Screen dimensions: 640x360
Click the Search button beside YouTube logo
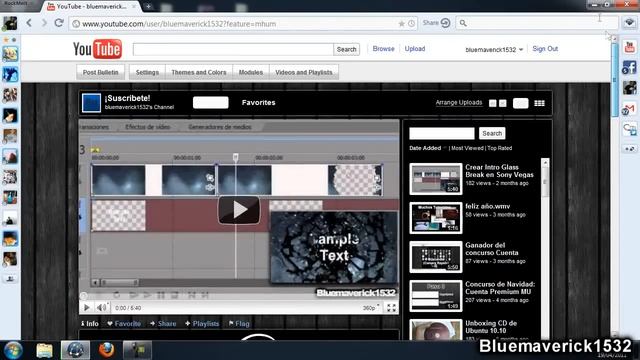click(347, 49)
